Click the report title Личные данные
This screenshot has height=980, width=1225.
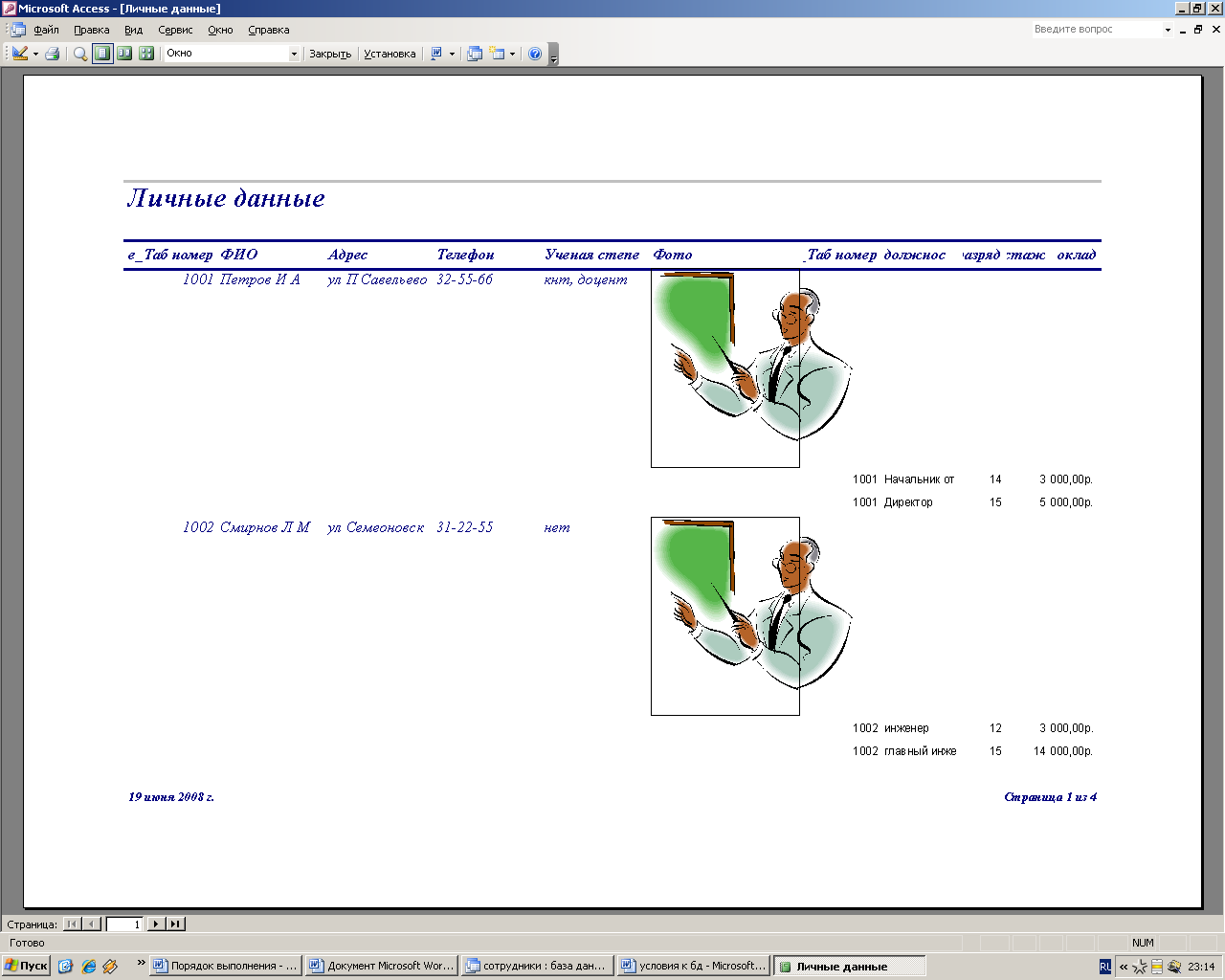pos(226,198)
